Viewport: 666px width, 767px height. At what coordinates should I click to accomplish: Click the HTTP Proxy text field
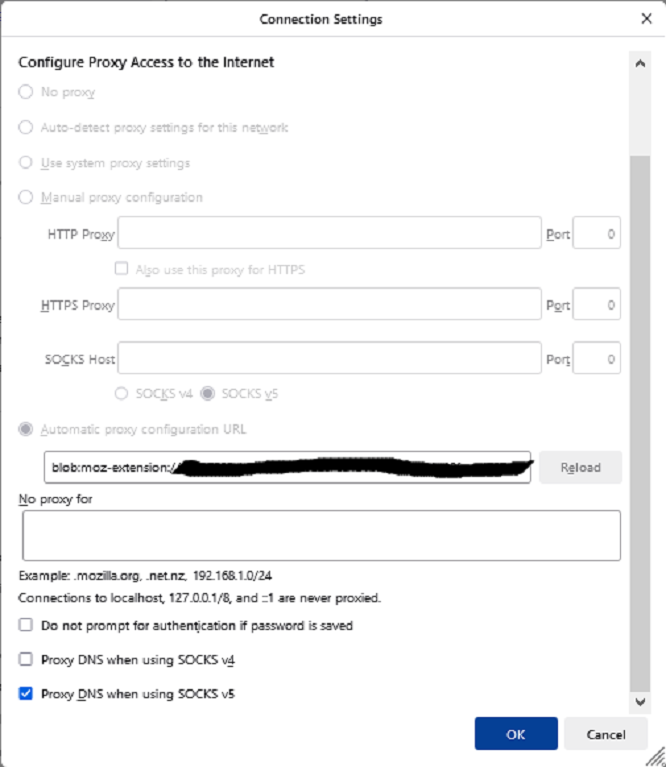tap(329, 235)
